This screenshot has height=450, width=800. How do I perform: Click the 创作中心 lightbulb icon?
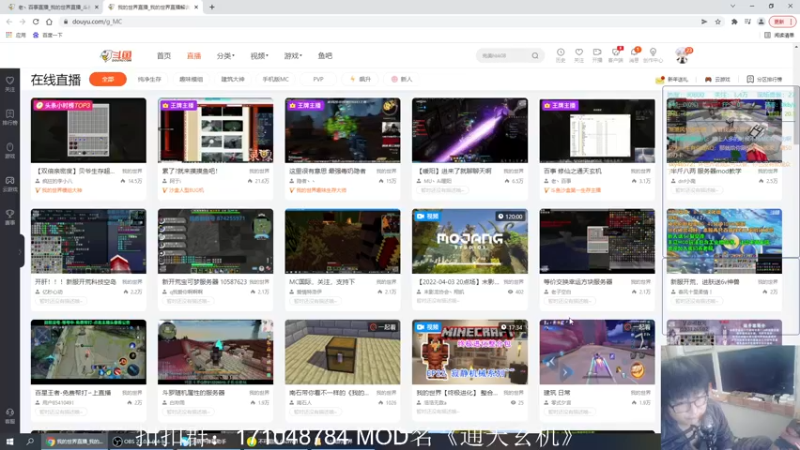tap(653, 55)
